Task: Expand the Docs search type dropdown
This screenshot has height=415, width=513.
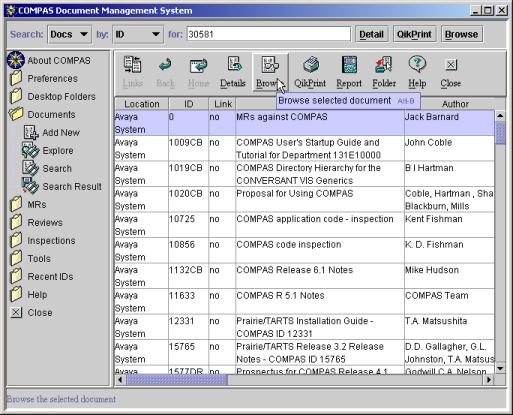Action: (x=69, y=34)
